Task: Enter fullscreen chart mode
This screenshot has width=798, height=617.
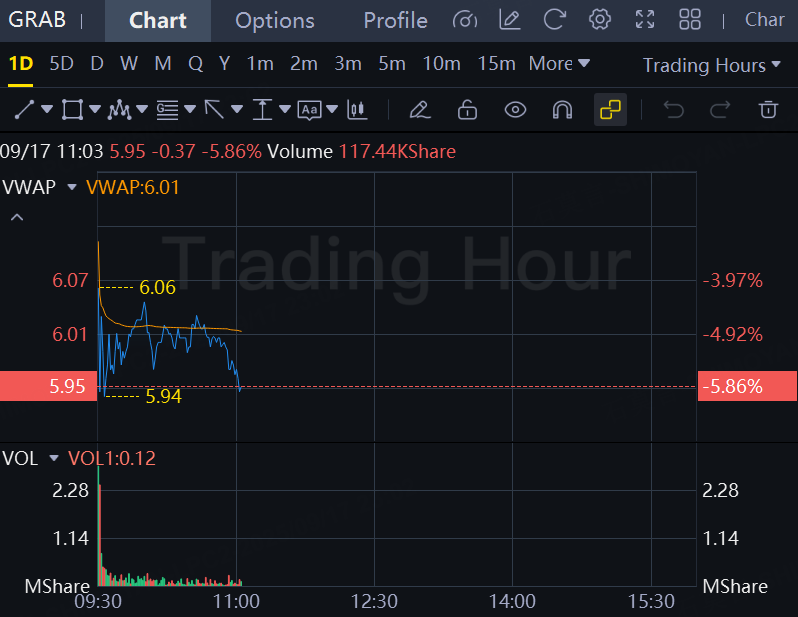Action: point(645,20)
